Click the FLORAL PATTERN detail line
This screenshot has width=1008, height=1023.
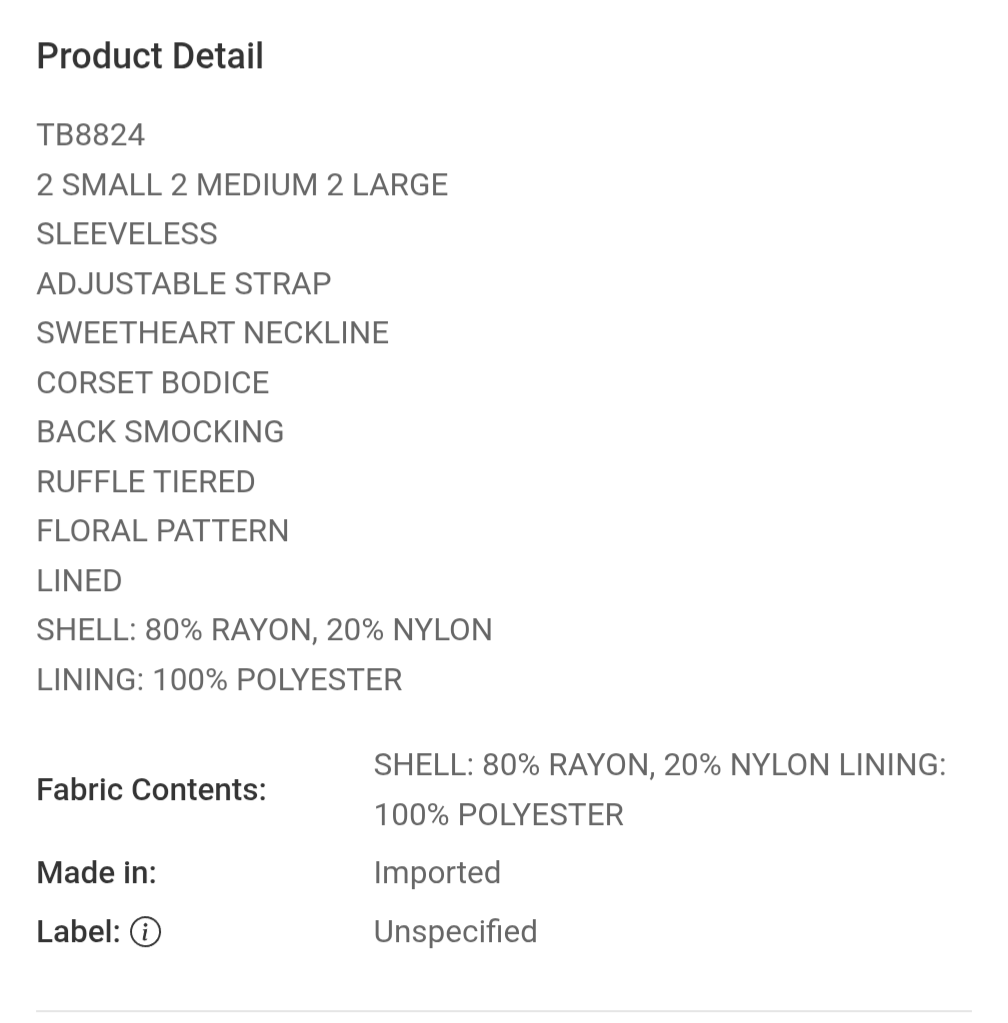tap(162, 530)
